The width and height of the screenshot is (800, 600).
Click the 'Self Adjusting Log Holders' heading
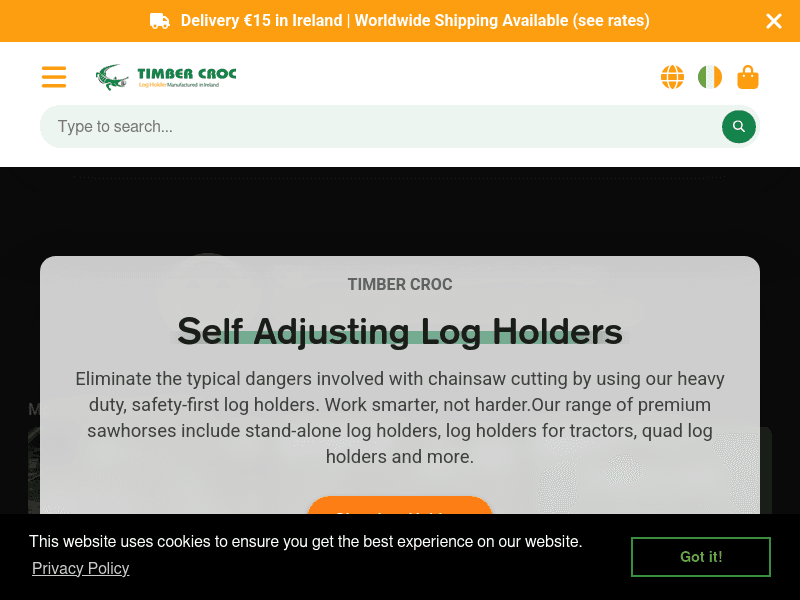tap(400, 332)
